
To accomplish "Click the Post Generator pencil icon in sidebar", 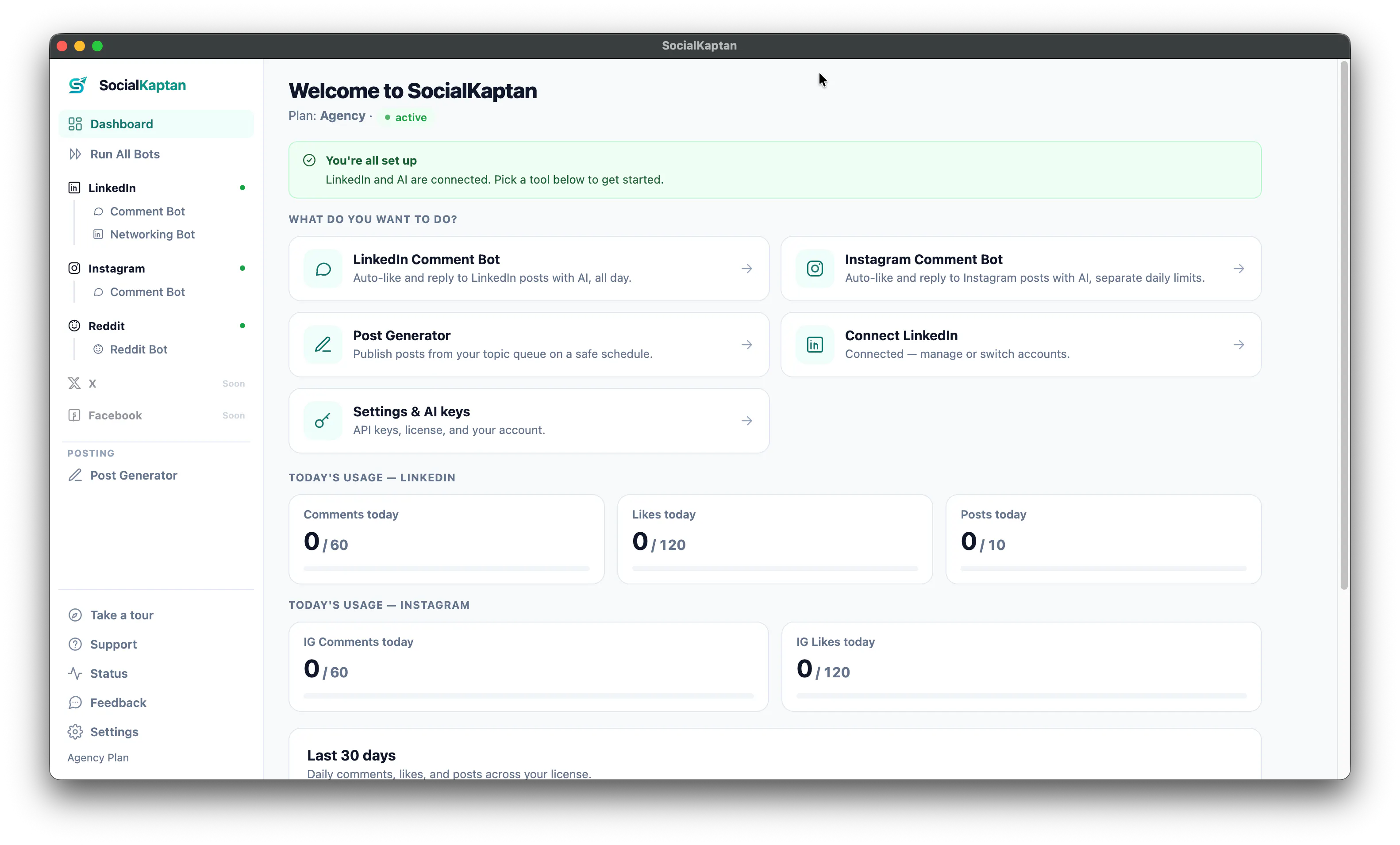I will click(x=75, y=475).
